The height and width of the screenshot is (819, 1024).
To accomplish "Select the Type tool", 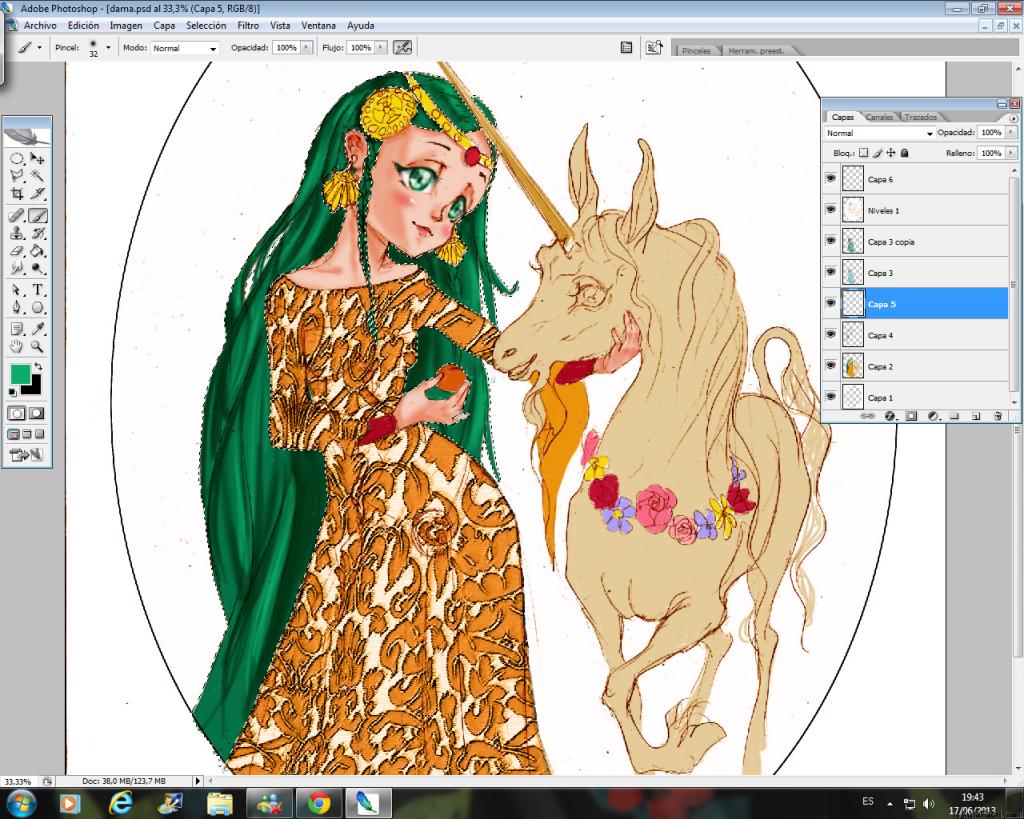I will (37, 290).
